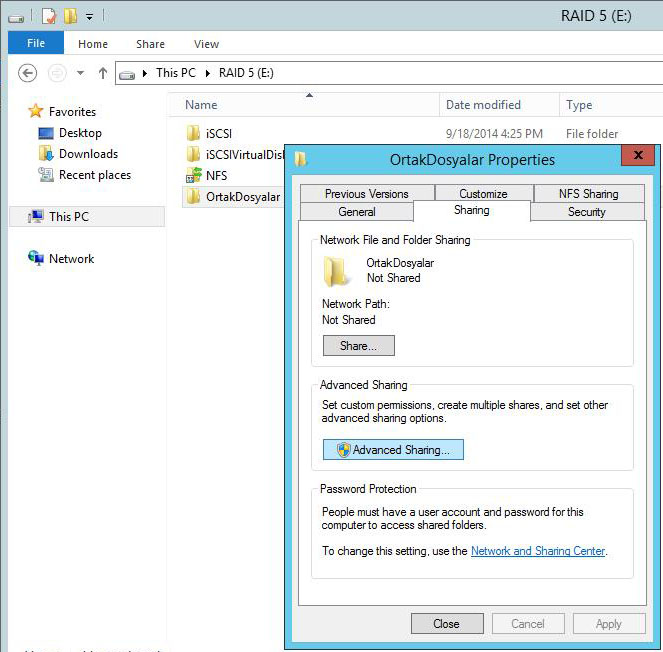
Task: Click the Up arrow to parent folder
Action: tap(102, 73)
